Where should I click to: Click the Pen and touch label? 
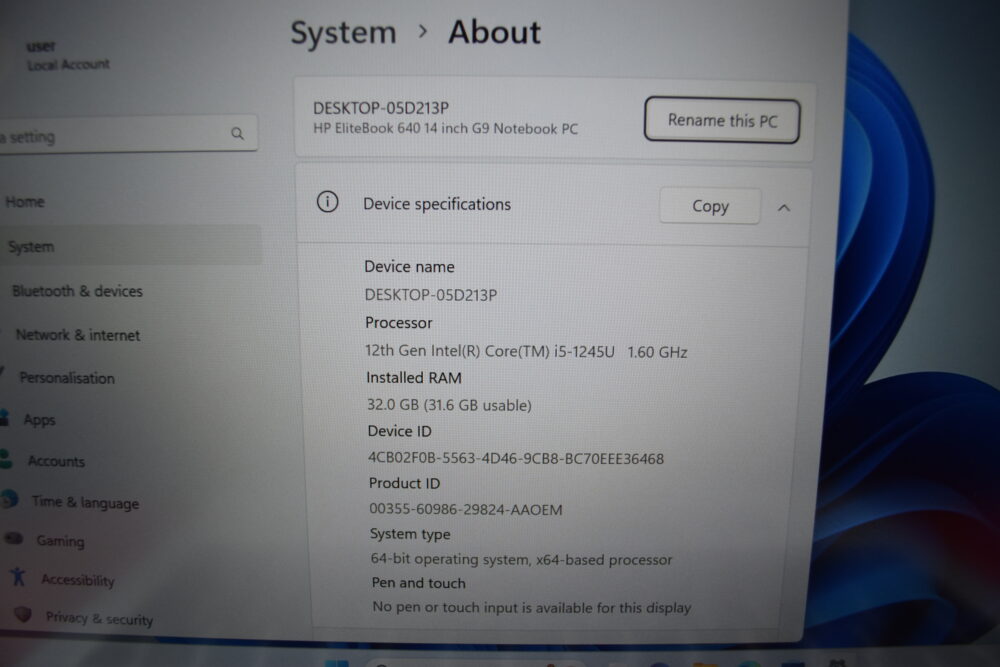pos(418,583)
